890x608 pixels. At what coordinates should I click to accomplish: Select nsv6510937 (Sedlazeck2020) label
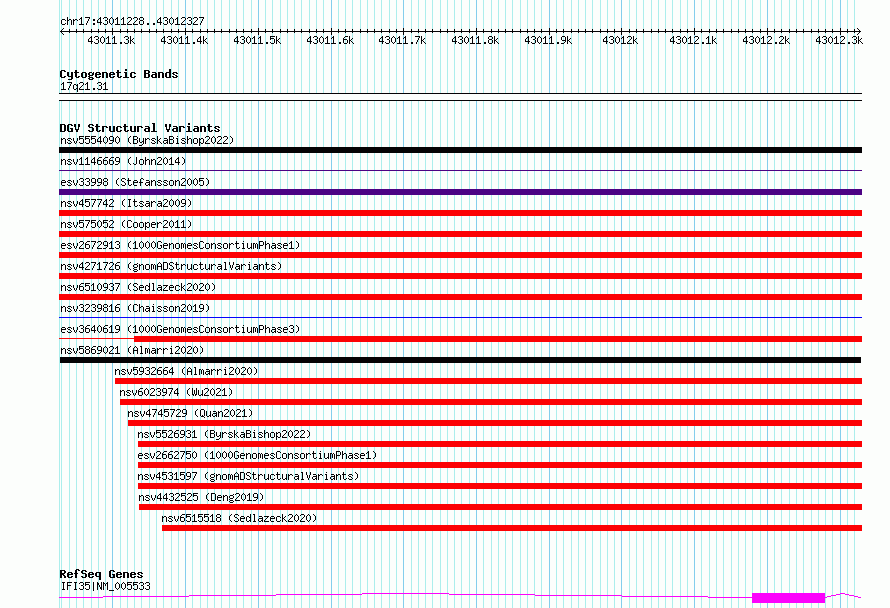click(138, 287)
